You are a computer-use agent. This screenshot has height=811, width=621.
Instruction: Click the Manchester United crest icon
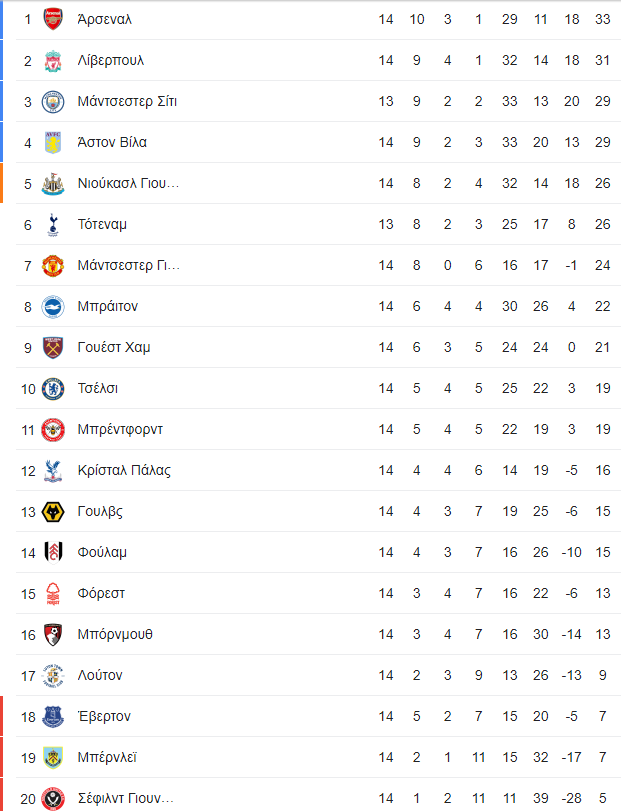click(53, 265)
